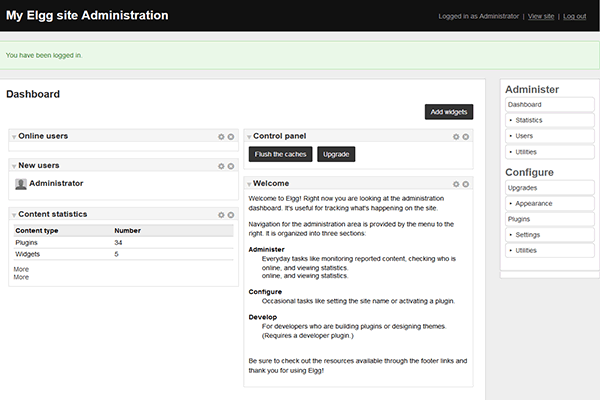This screenshot has width=600, height=400.
Task: Remove the Online users widget
Action: coord(231,136)
